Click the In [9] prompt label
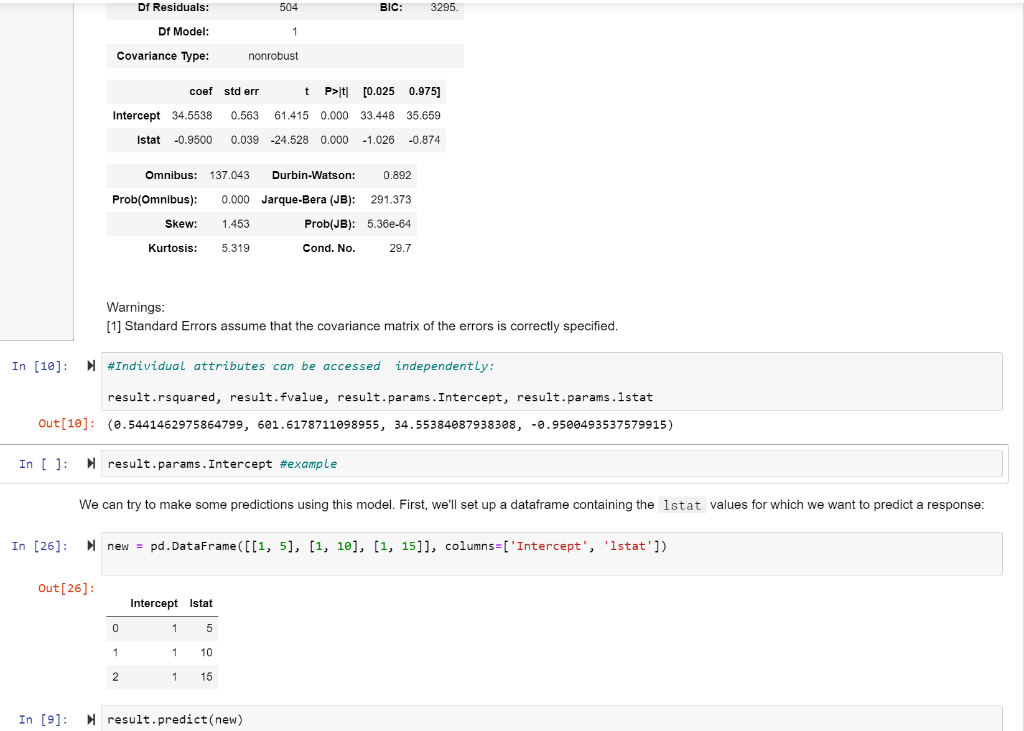The height and width of the screenshot is (731, 1024). pos(40,719)
